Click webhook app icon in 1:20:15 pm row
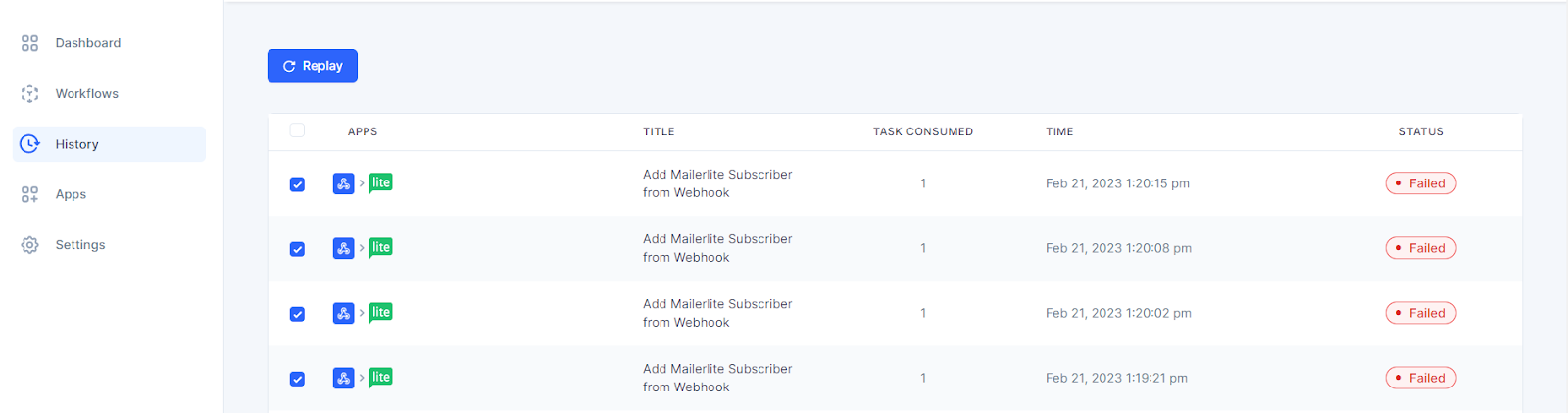The height and width of the screenshot is (413, 1568). 343,183
